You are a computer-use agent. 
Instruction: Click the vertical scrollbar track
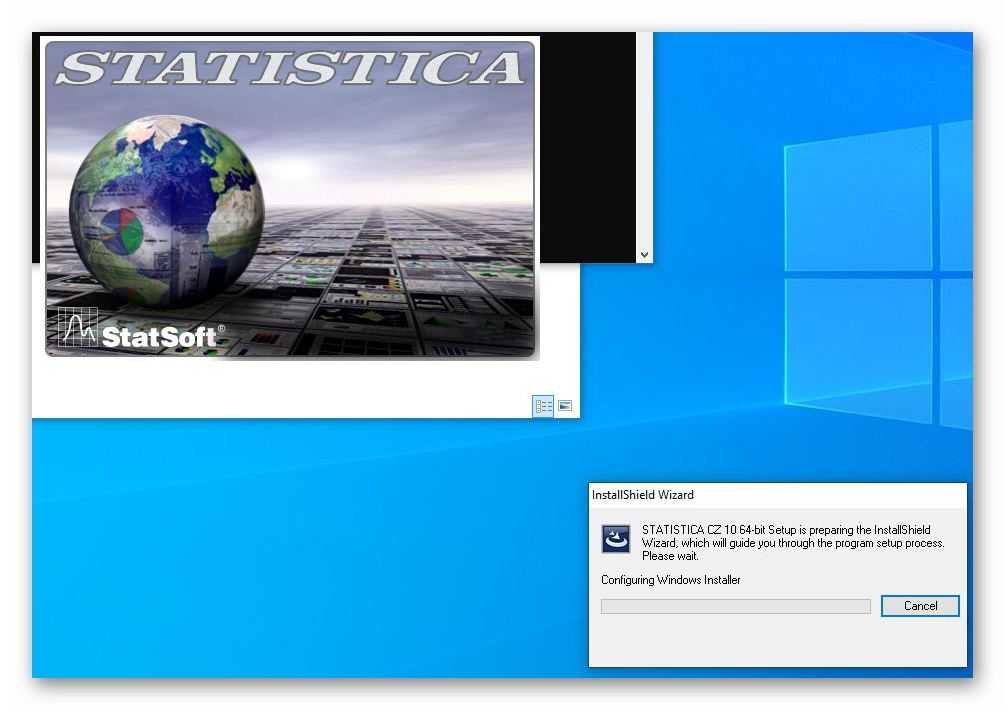tap(644, 140)
